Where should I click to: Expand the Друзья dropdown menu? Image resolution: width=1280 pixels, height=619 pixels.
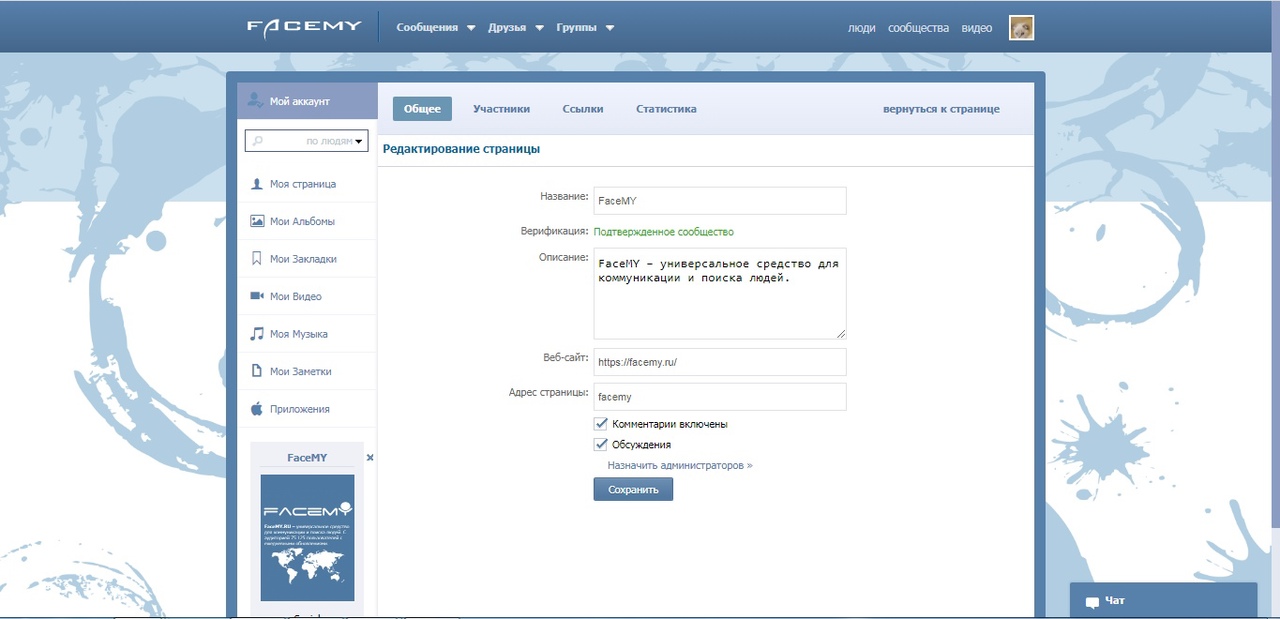click(x=516, y=28)
